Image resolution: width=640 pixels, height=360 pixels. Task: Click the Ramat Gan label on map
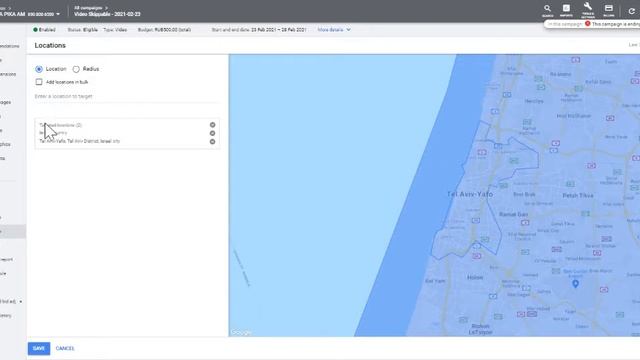[513, 214]
